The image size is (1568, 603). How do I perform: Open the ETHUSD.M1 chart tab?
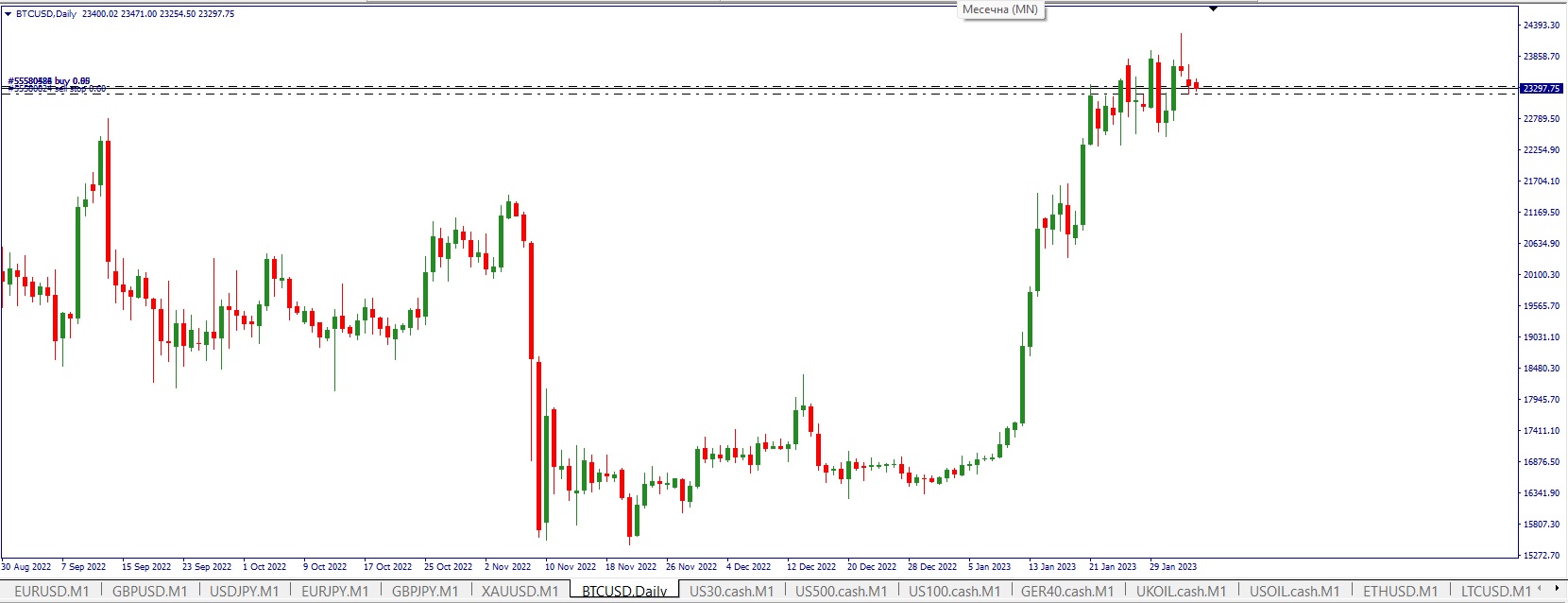tap(1401, 592)
